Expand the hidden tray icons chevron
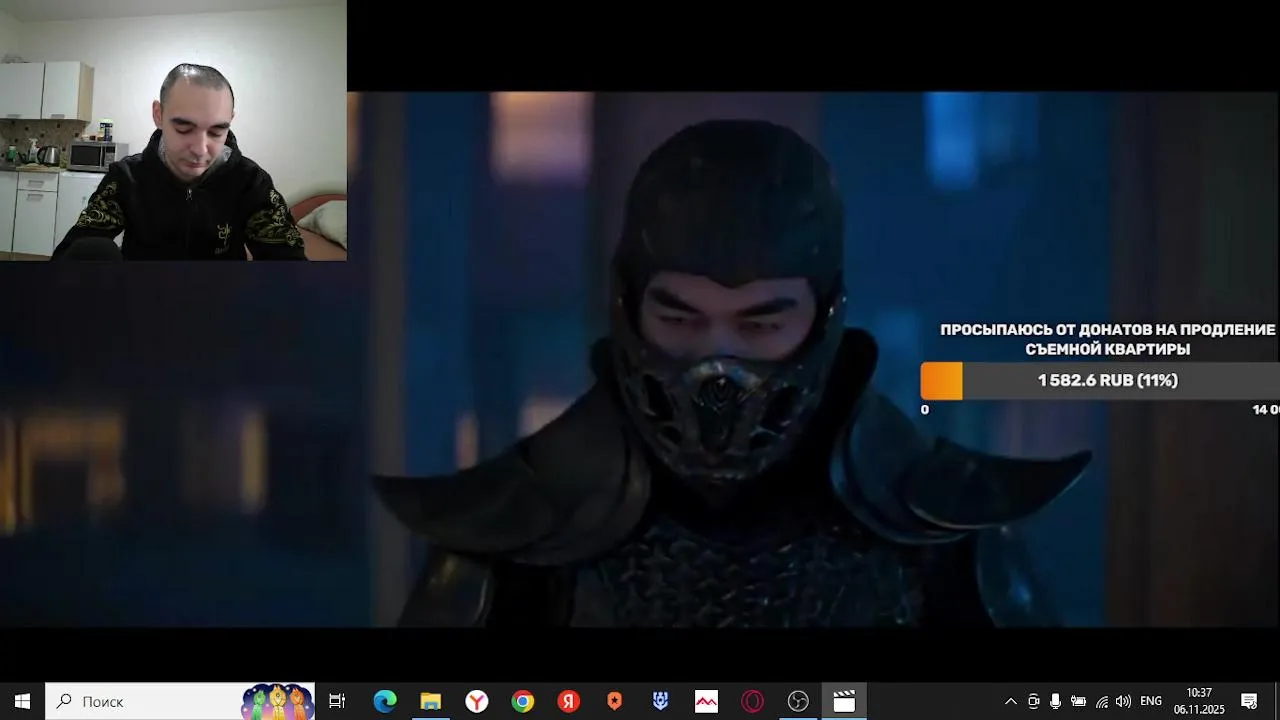 [x=1011, y=701]
